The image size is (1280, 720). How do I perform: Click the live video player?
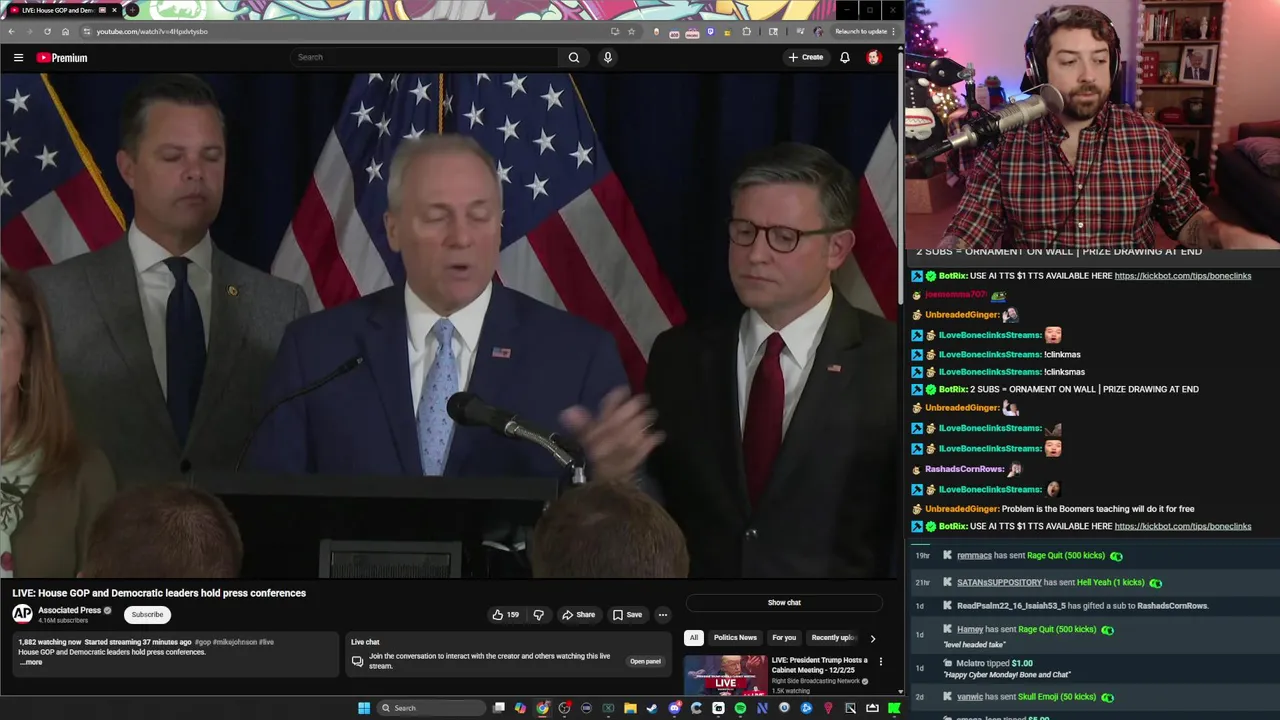tap(450, 325)
